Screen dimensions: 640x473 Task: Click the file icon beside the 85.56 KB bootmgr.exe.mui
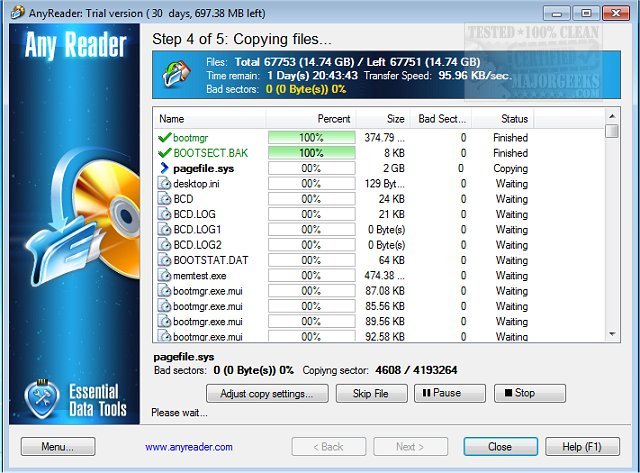[x=164, y=306]
